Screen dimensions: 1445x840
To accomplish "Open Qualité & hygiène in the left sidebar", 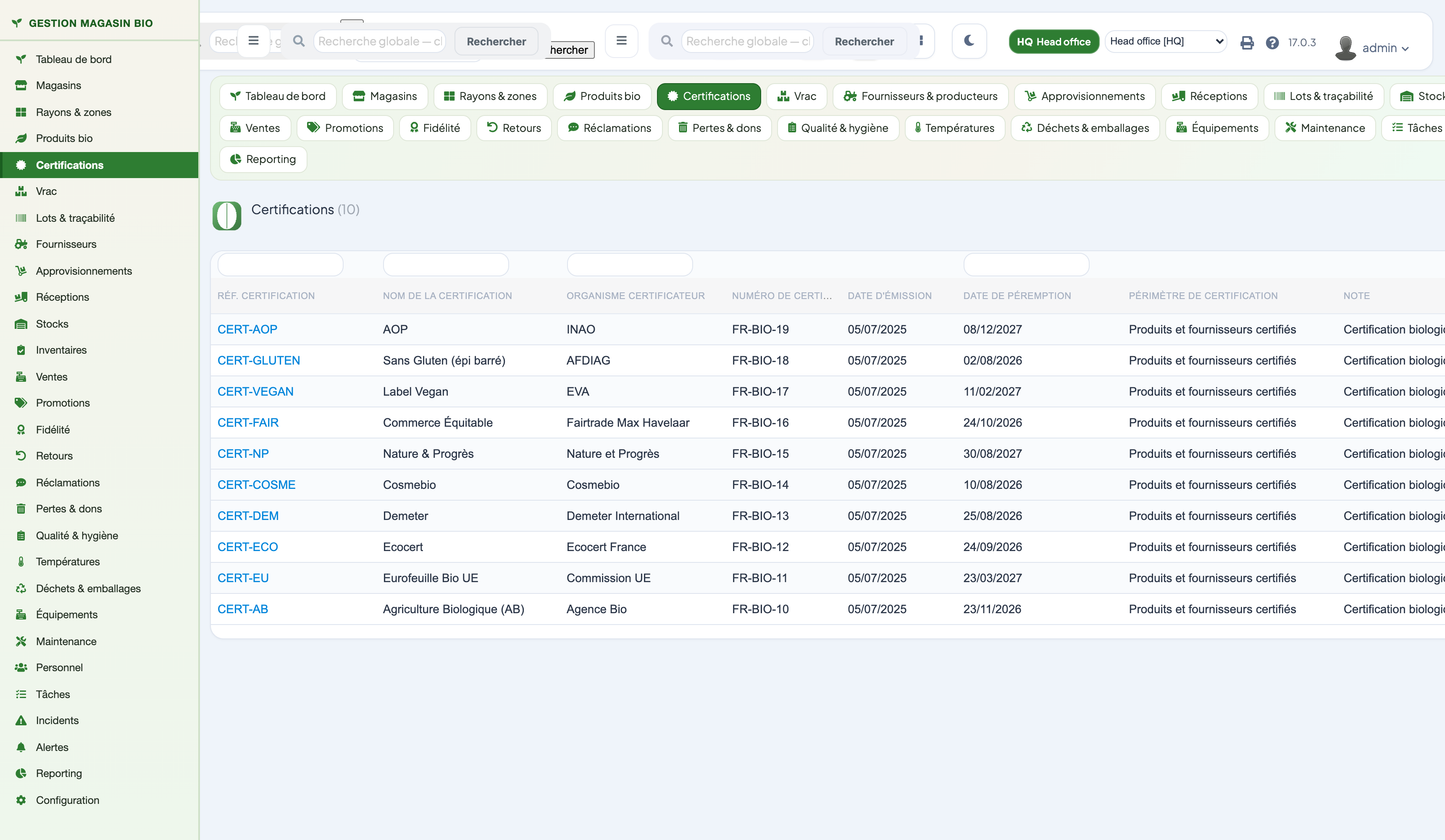I will coord(99,536).
